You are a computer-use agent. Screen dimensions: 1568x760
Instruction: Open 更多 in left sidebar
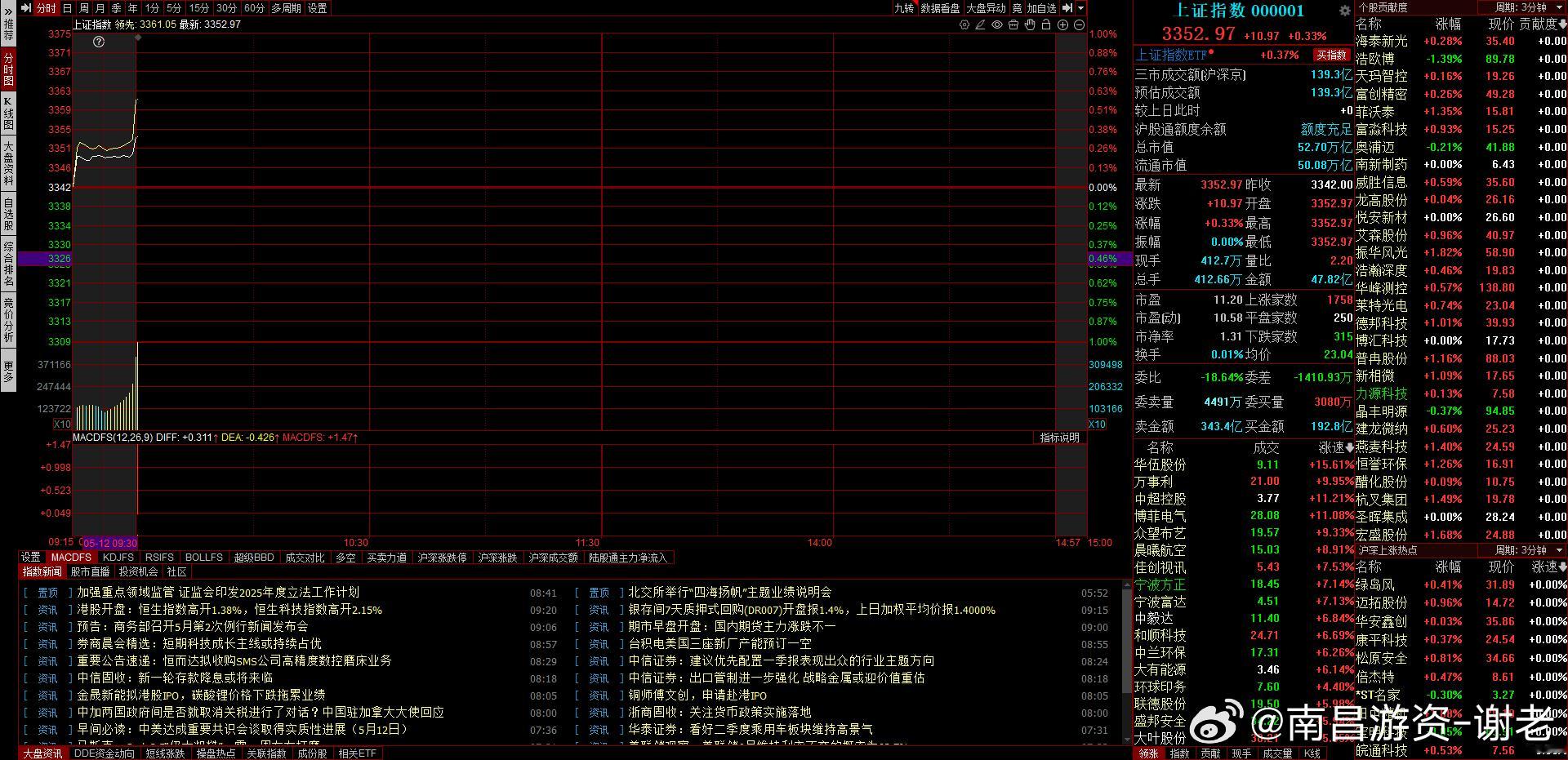click(8, 371)
